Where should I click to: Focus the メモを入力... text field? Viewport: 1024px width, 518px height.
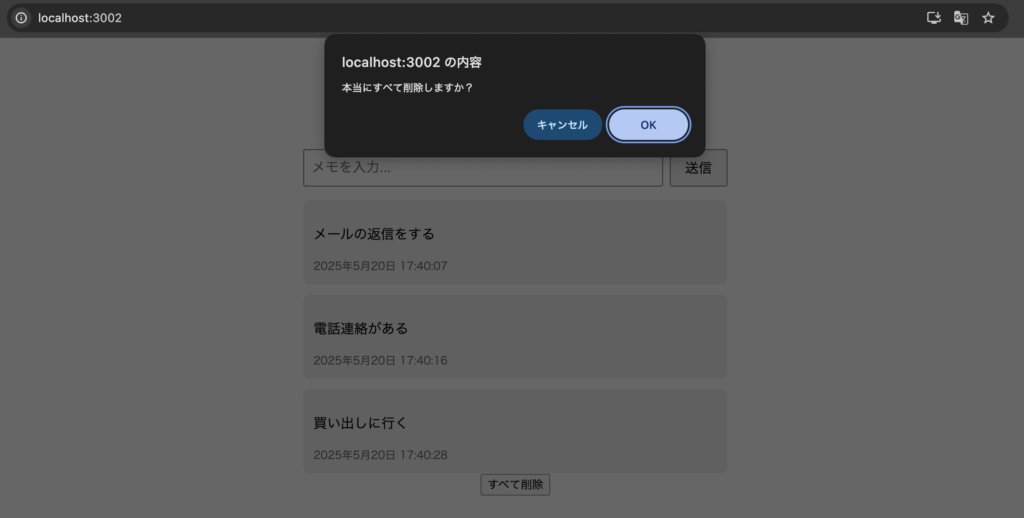(x=483, y=168)
